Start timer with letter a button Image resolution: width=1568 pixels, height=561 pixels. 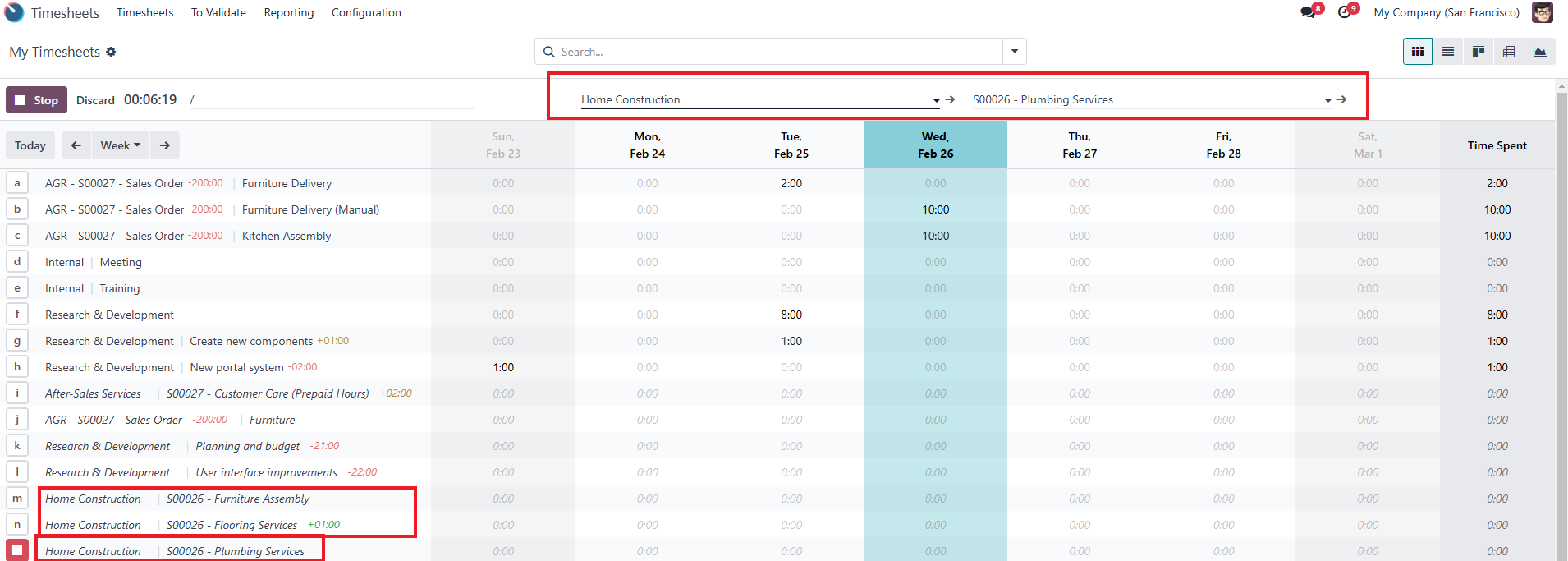(x=17, y=182)
